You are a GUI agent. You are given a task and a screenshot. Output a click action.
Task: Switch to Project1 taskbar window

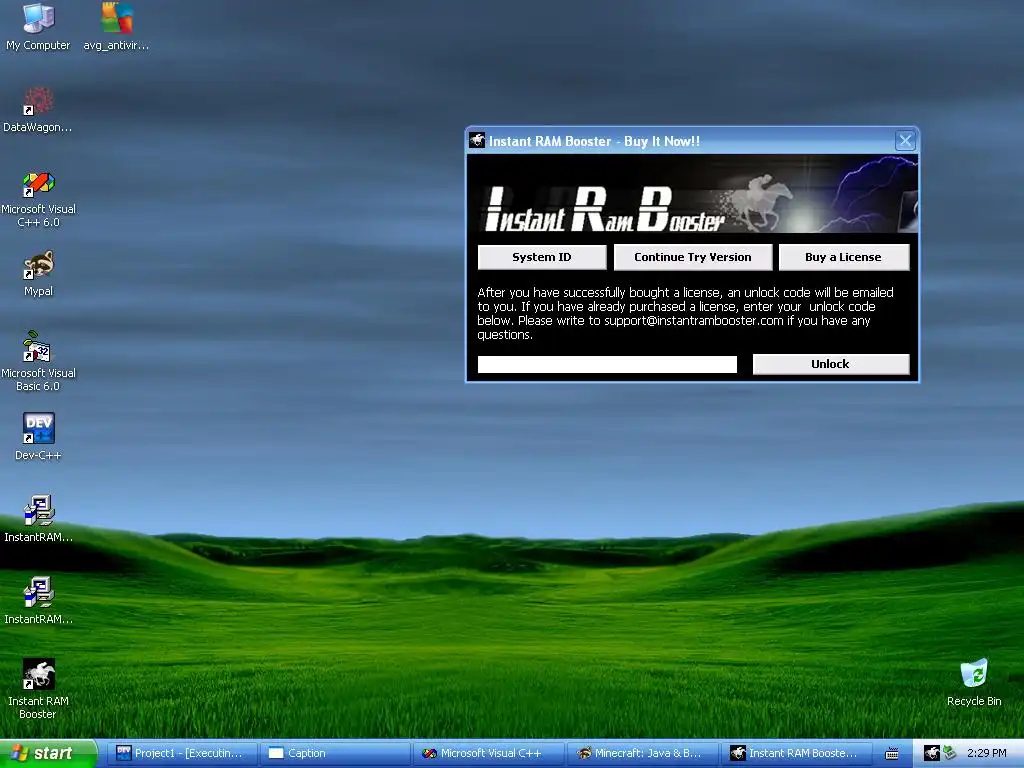click(x=182, y=754)
